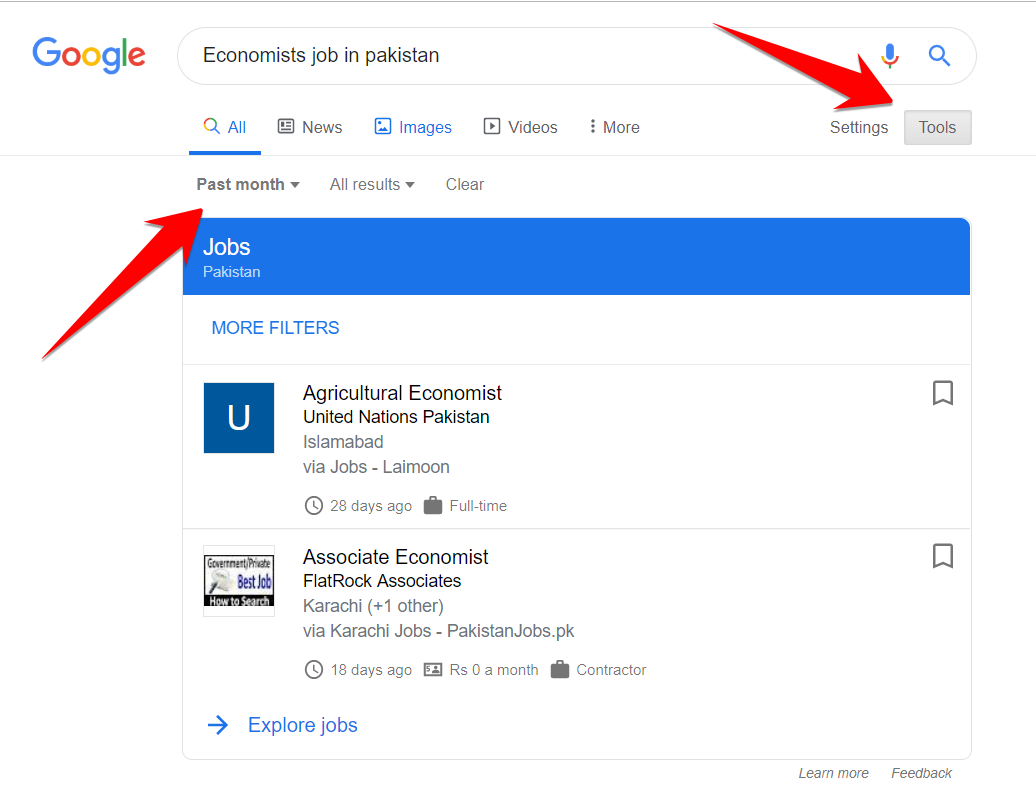Send Feedback on job results

coord(921,773)
